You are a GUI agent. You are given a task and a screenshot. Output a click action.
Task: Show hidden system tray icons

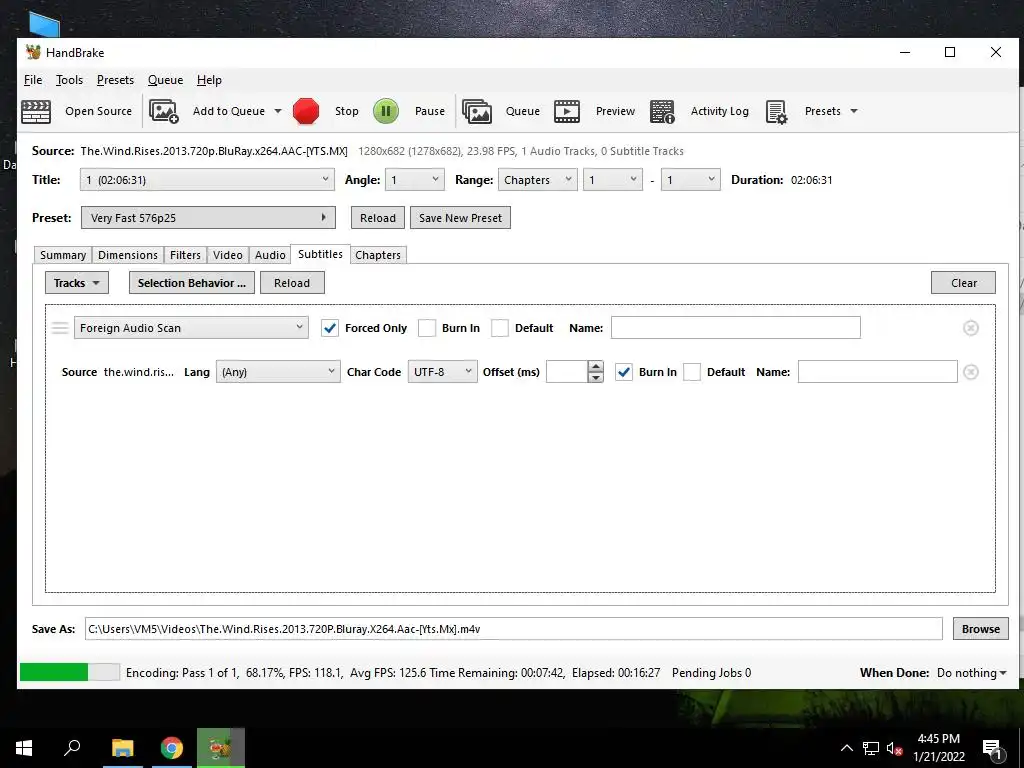[x=846, y=748]
